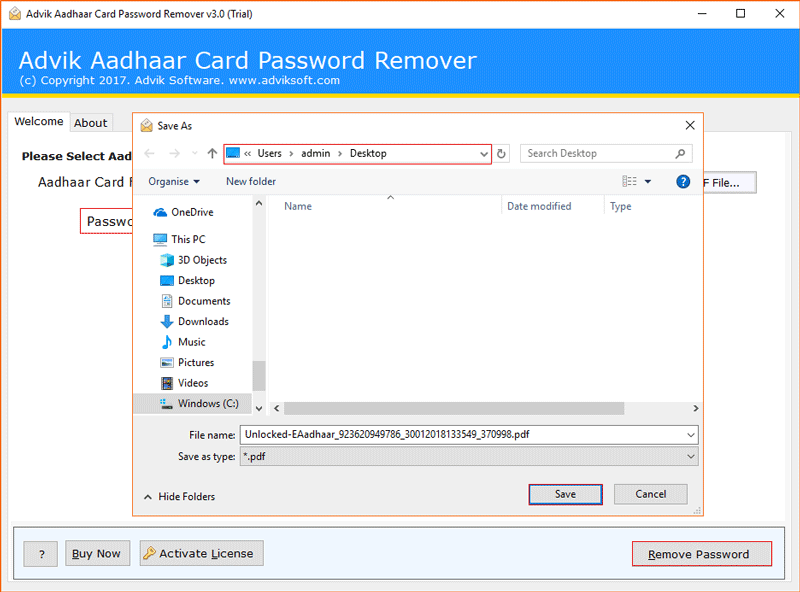Close the Save As dialog
Viewport: 800px width, 592px height.
point(690,125)
